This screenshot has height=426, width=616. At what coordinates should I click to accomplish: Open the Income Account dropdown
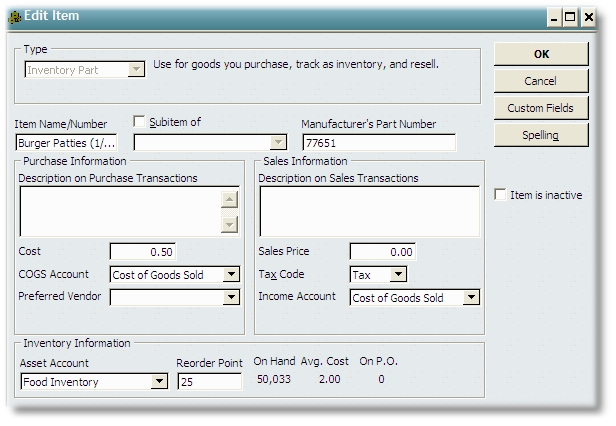[471, 297]
